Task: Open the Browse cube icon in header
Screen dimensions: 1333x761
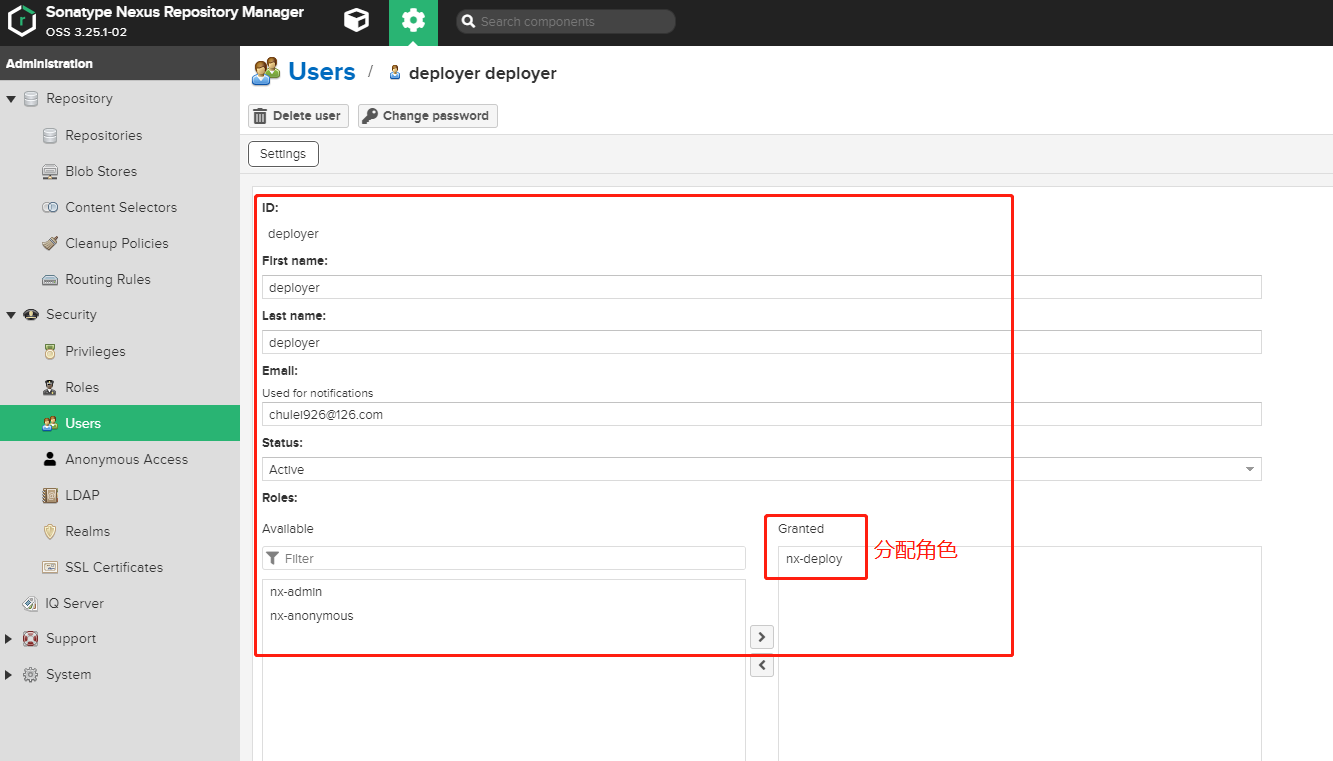Action: tap(355, 21)
